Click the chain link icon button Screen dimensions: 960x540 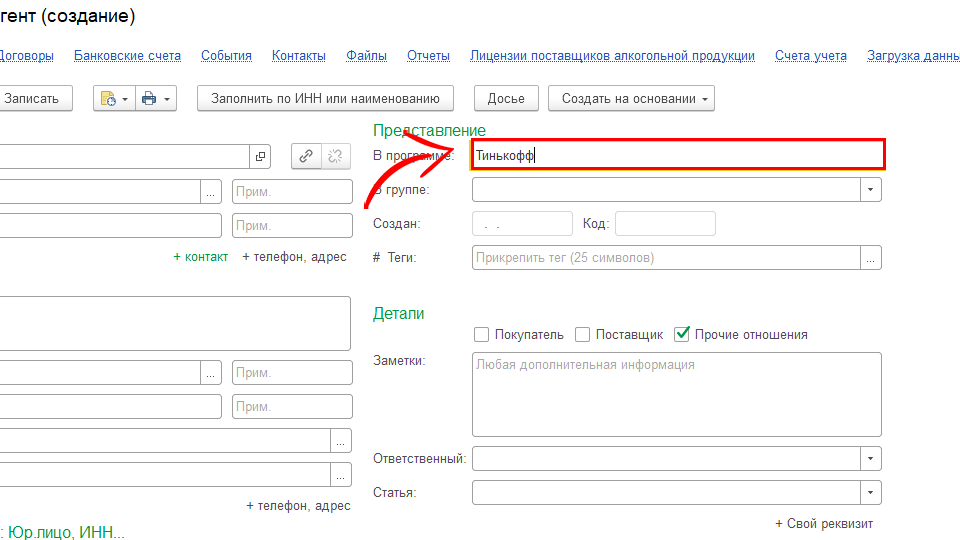coord(306,156)
